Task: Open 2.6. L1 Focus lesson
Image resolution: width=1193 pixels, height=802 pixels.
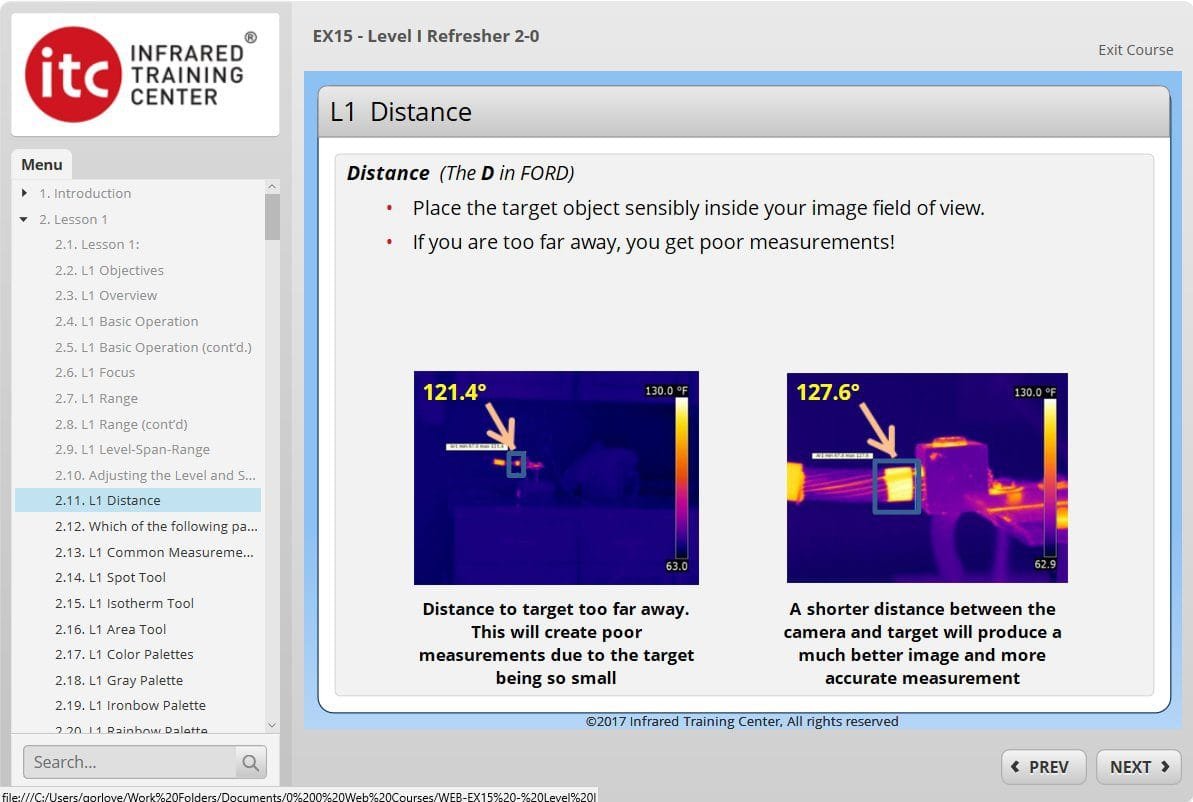Action: (x=95, y=372)
